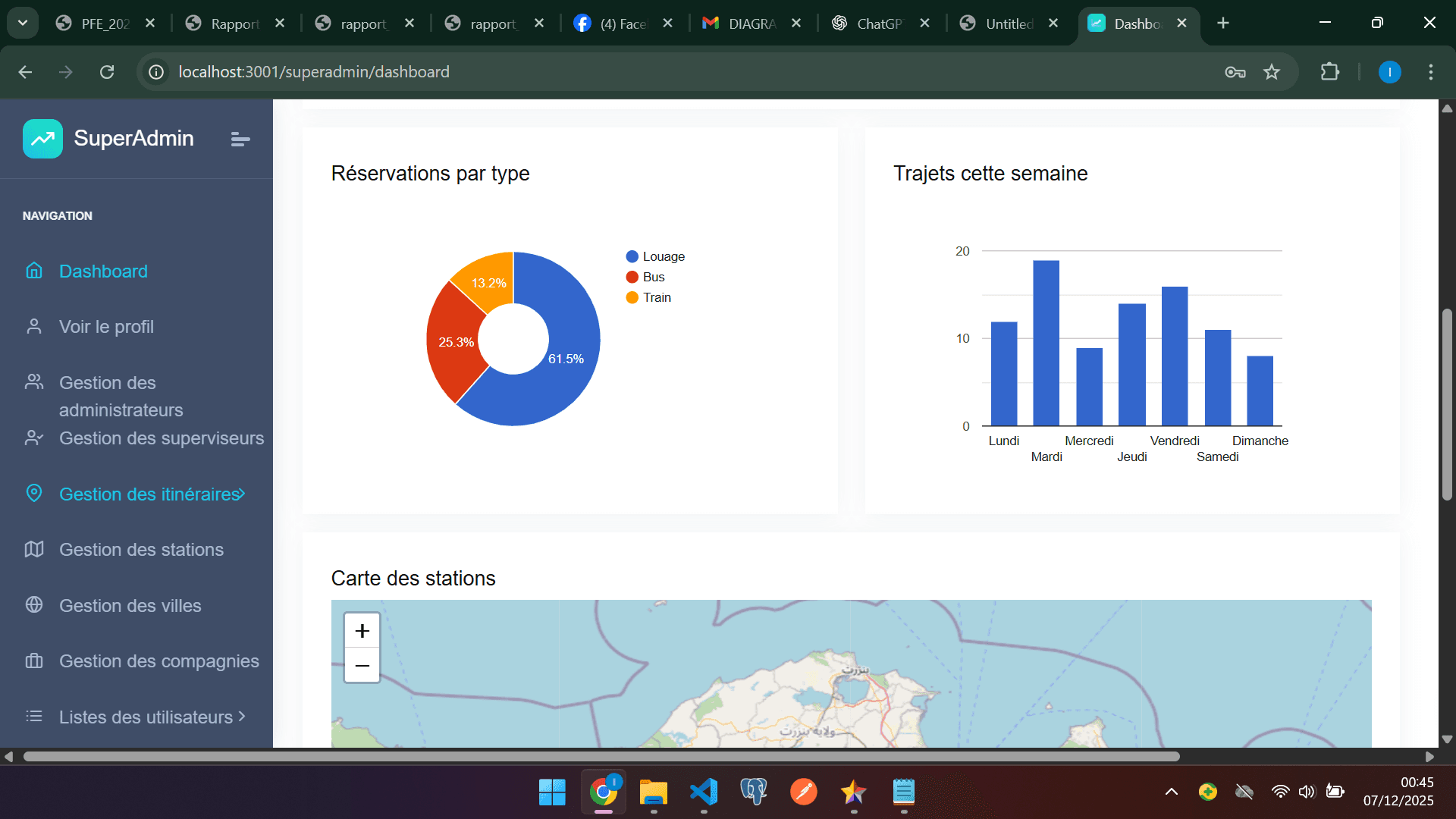The image size is (1456, 819).
Task: Click the Gestion des stations map icon
Action: (x=34, y=549)
